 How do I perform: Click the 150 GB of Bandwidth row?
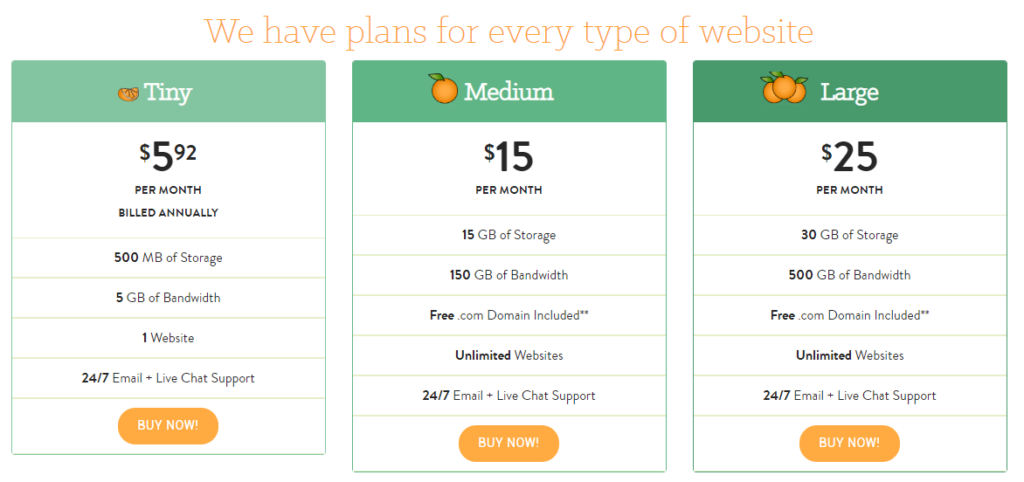click(509, 275)
